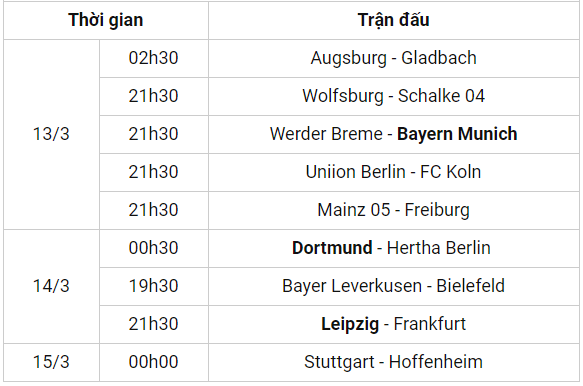Click the bold Leipzig team name
583x386 pixels.
click(x=350, y=324)
